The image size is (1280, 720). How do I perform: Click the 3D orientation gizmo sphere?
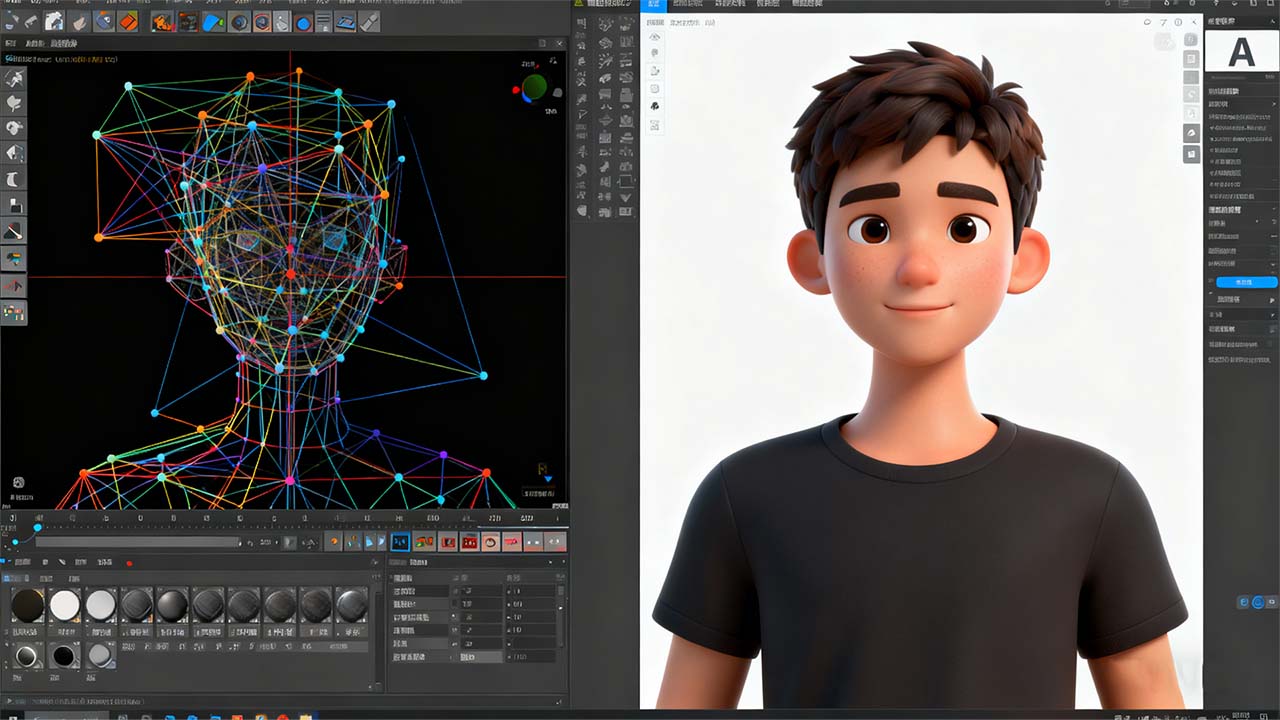click(535, 88)
